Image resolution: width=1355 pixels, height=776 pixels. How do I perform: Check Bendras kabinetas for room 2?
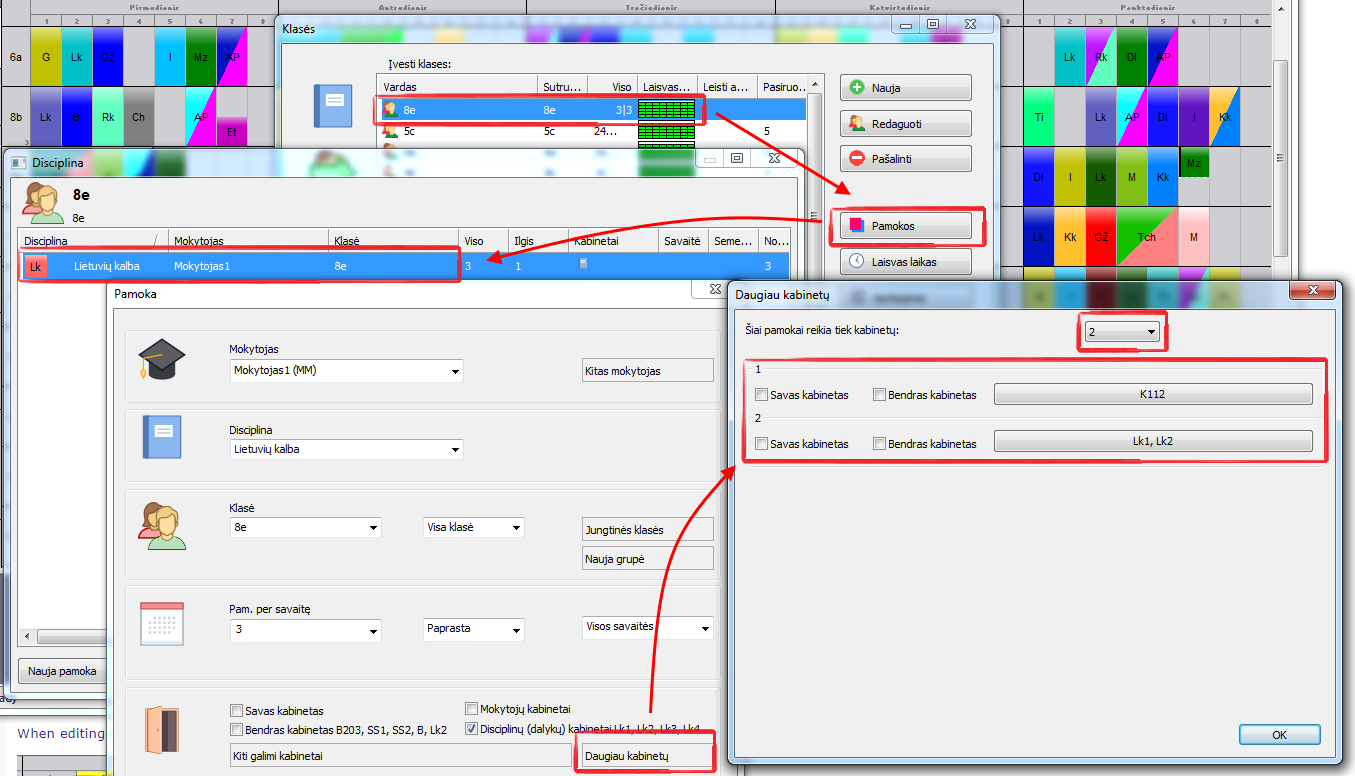880,444
